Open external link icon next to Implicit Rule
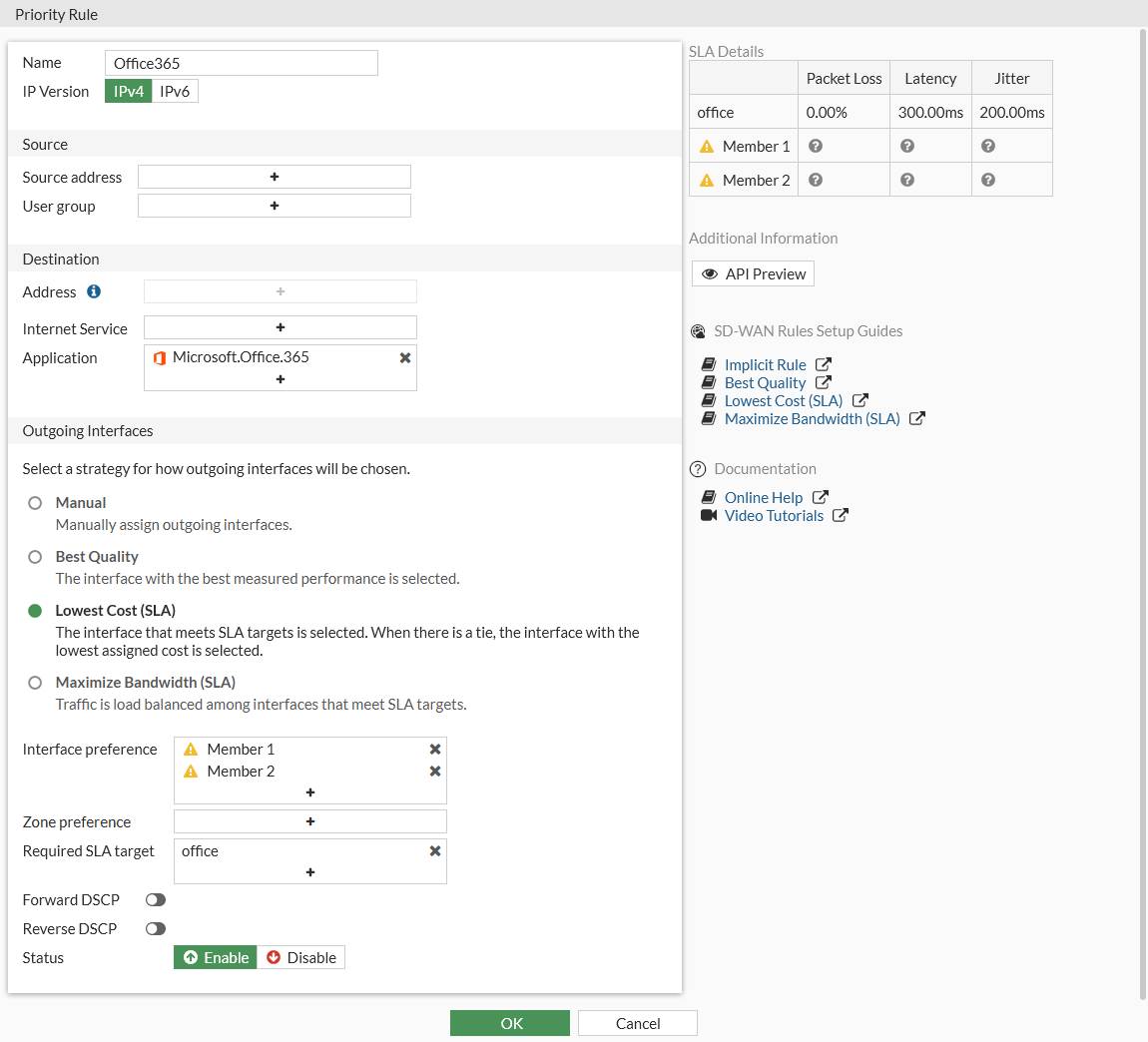The width and height of the screenshot is (1148, 1042). click(824, 364)
